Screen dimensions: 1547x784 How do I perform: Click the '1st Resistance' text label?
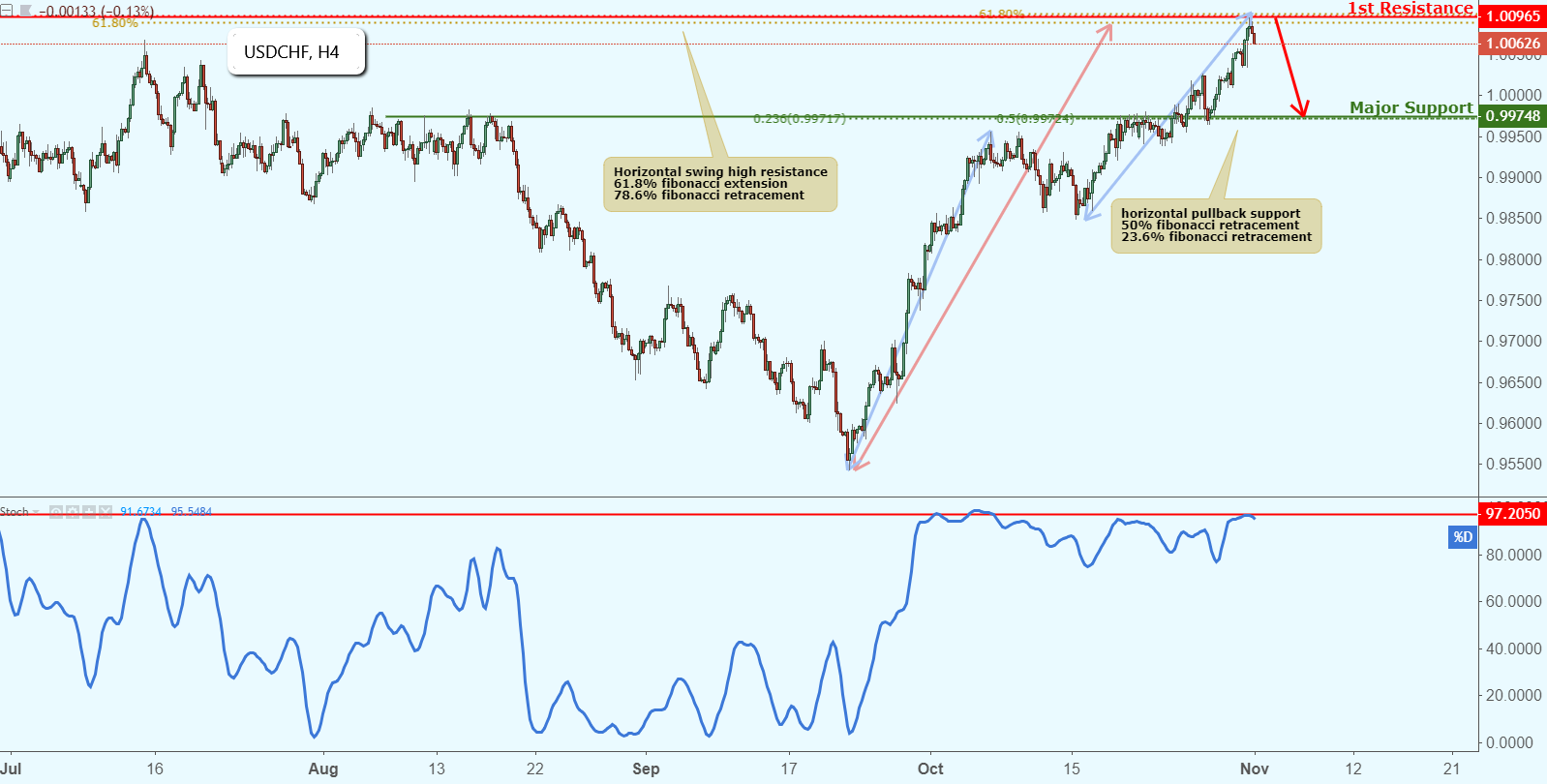(1410, 8)
